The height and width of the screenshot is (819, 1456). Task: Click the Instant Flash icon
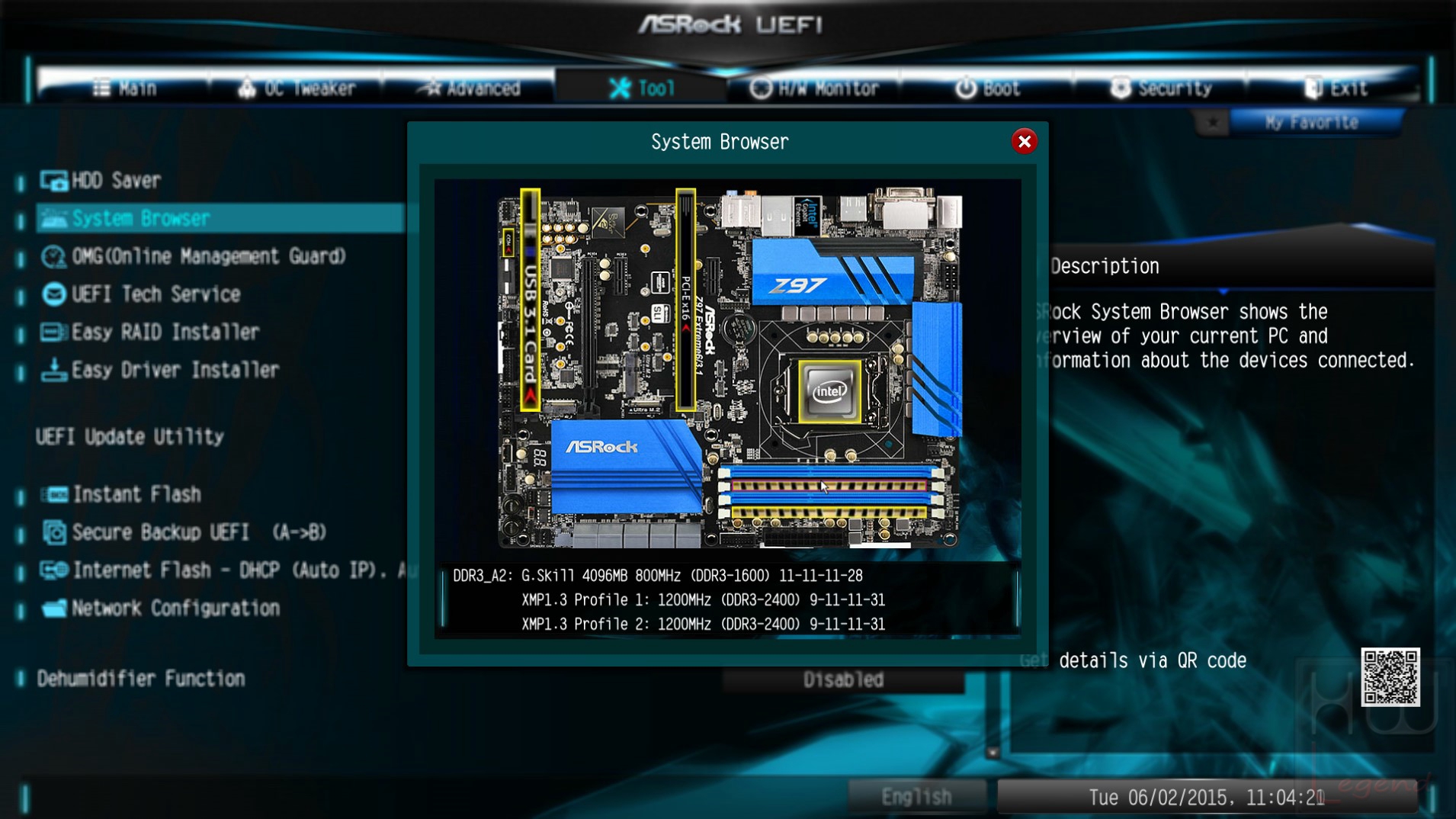53,495
